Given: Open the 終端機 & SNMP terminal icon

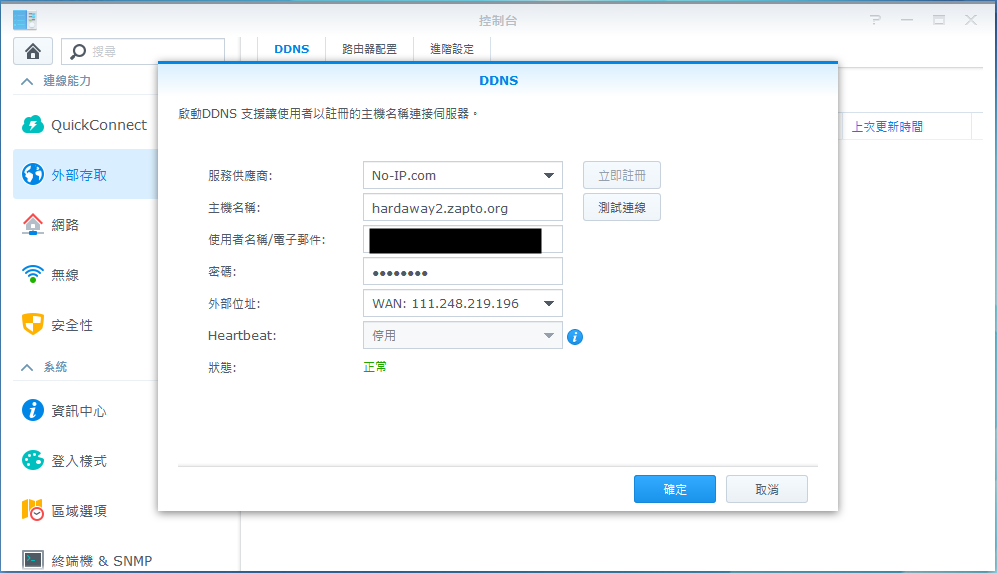Looking at the screenshot, I should coord(32,560).
